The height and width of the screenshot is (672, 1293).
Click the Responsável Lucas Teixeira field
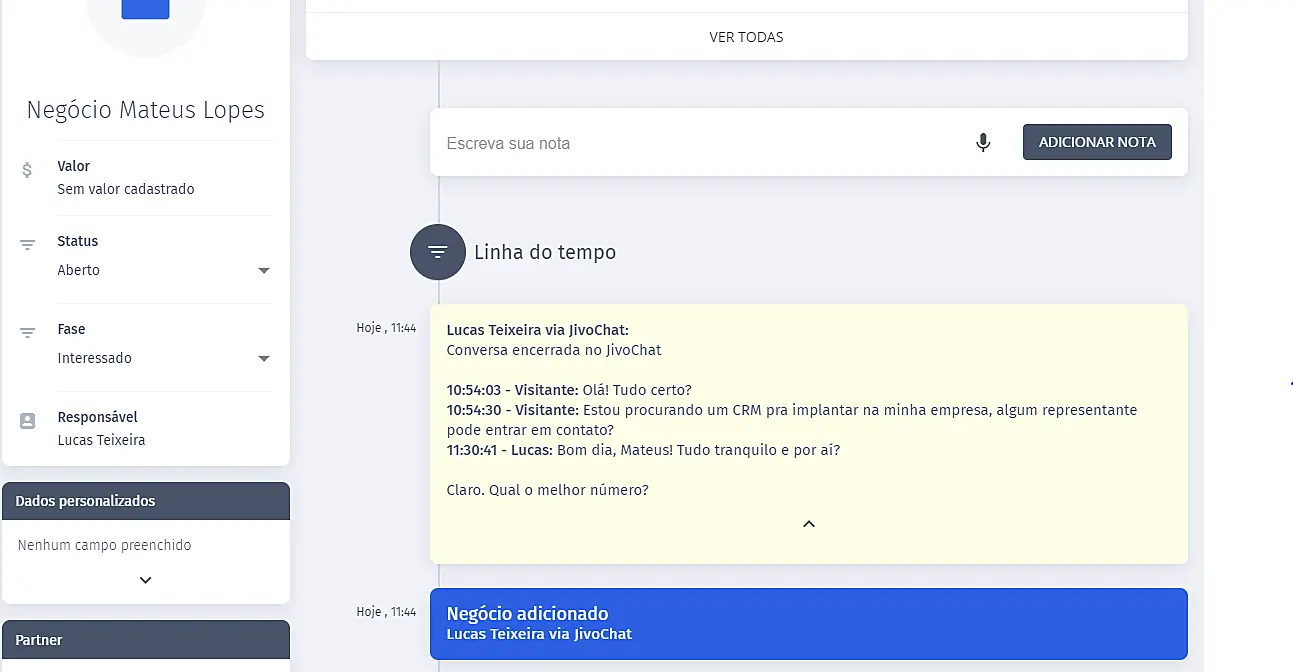pos(101,440)
